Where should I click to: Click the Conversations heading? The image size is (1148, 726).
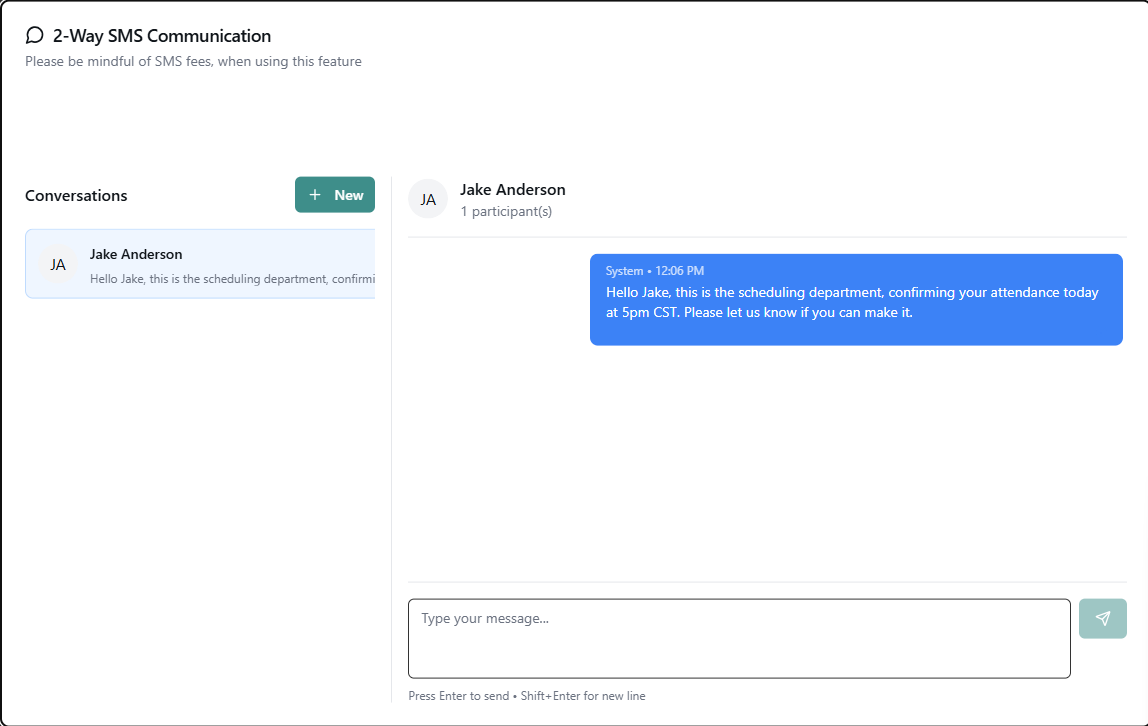(76, 196)
